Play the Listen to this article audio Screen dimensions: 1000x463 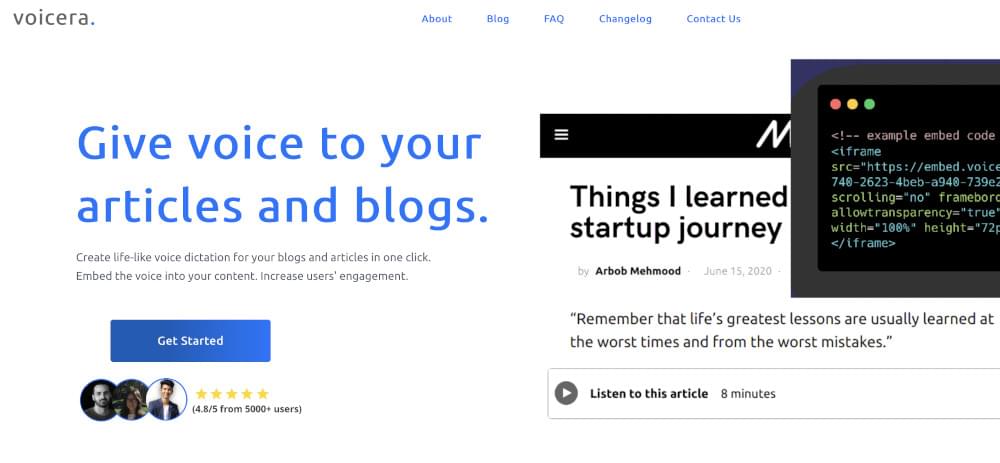pos(566,393)
